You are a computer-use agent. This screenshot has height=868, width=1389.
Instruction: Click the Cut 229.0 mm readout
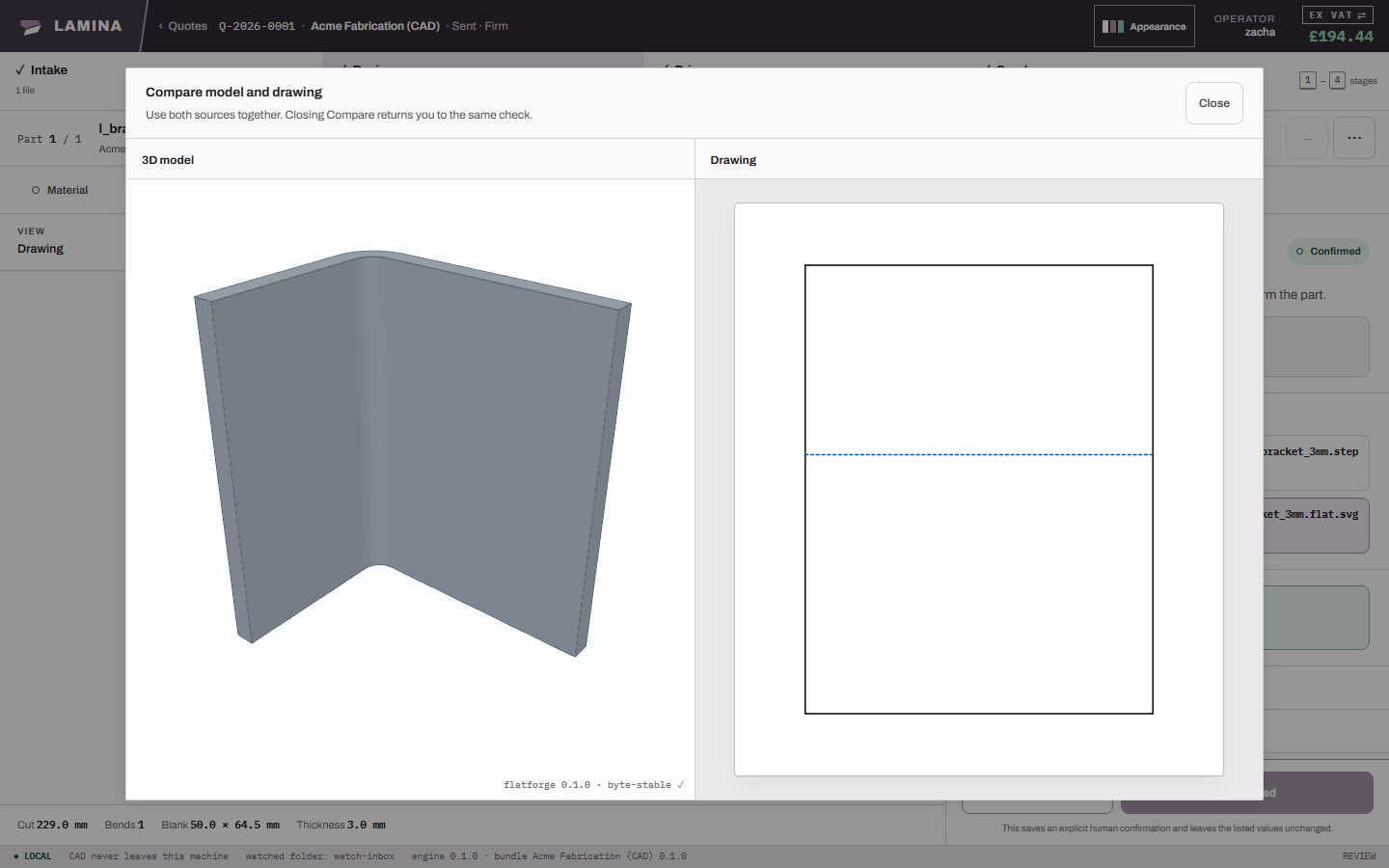coord(52,825)
